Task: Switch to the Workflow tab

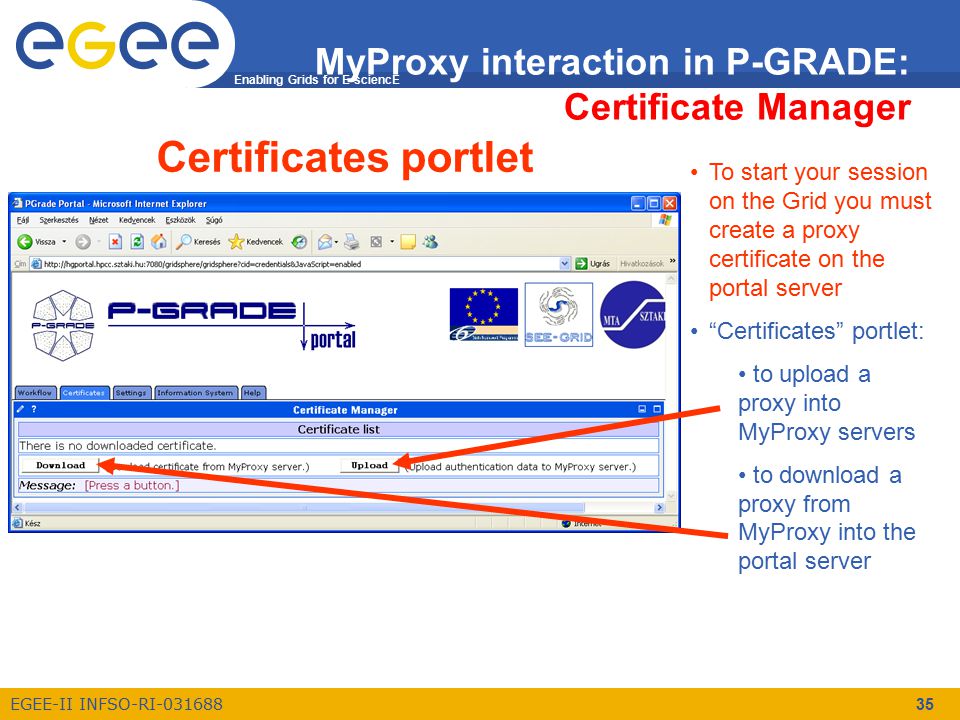Action: click(x=35, y=393)
